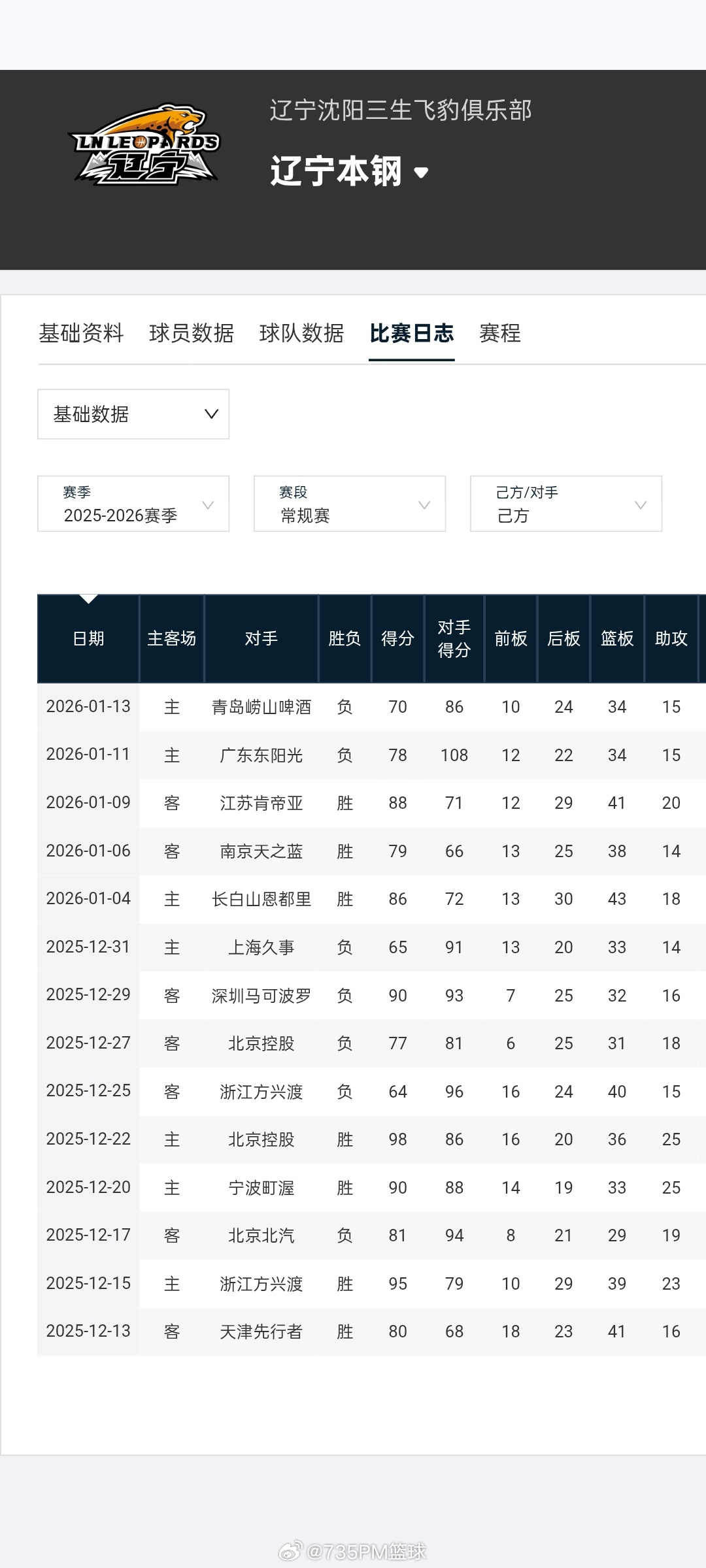This screenshot has width=706, height=1568.
Task: Click 浙江方兴渡 in the 2025-12-25 row
Action: pyautogui.click(x=261, y=1092)
